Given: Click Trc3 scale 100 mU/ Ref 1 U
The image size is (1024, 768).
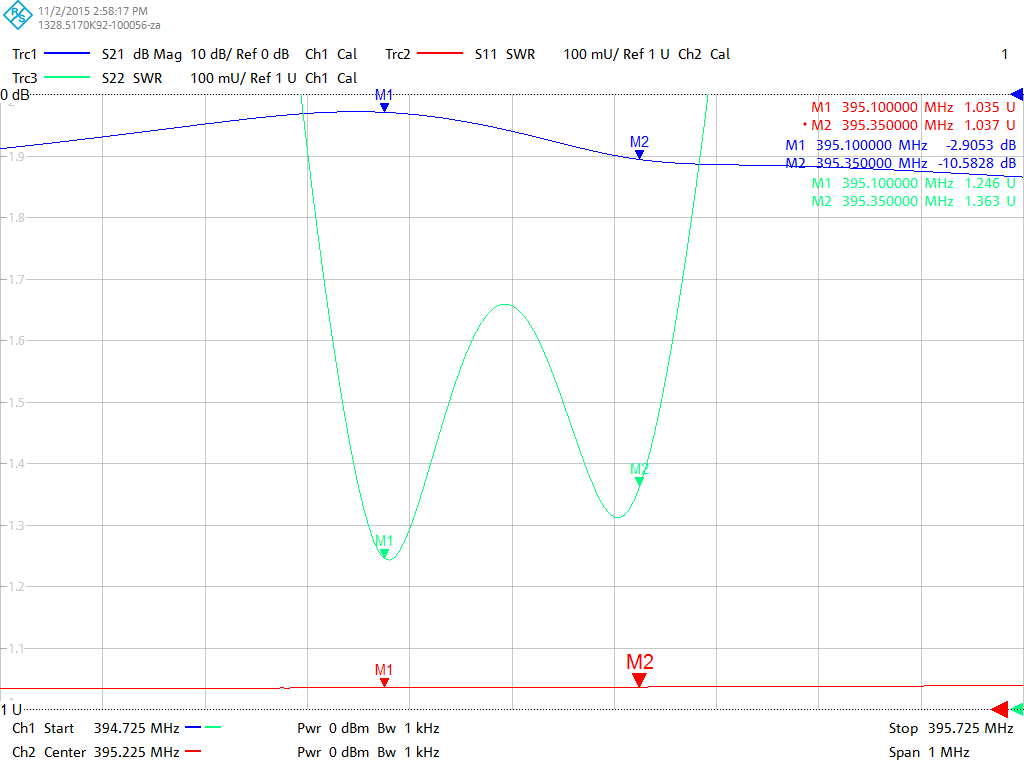Looking at the screenshot, I should 243,78.
